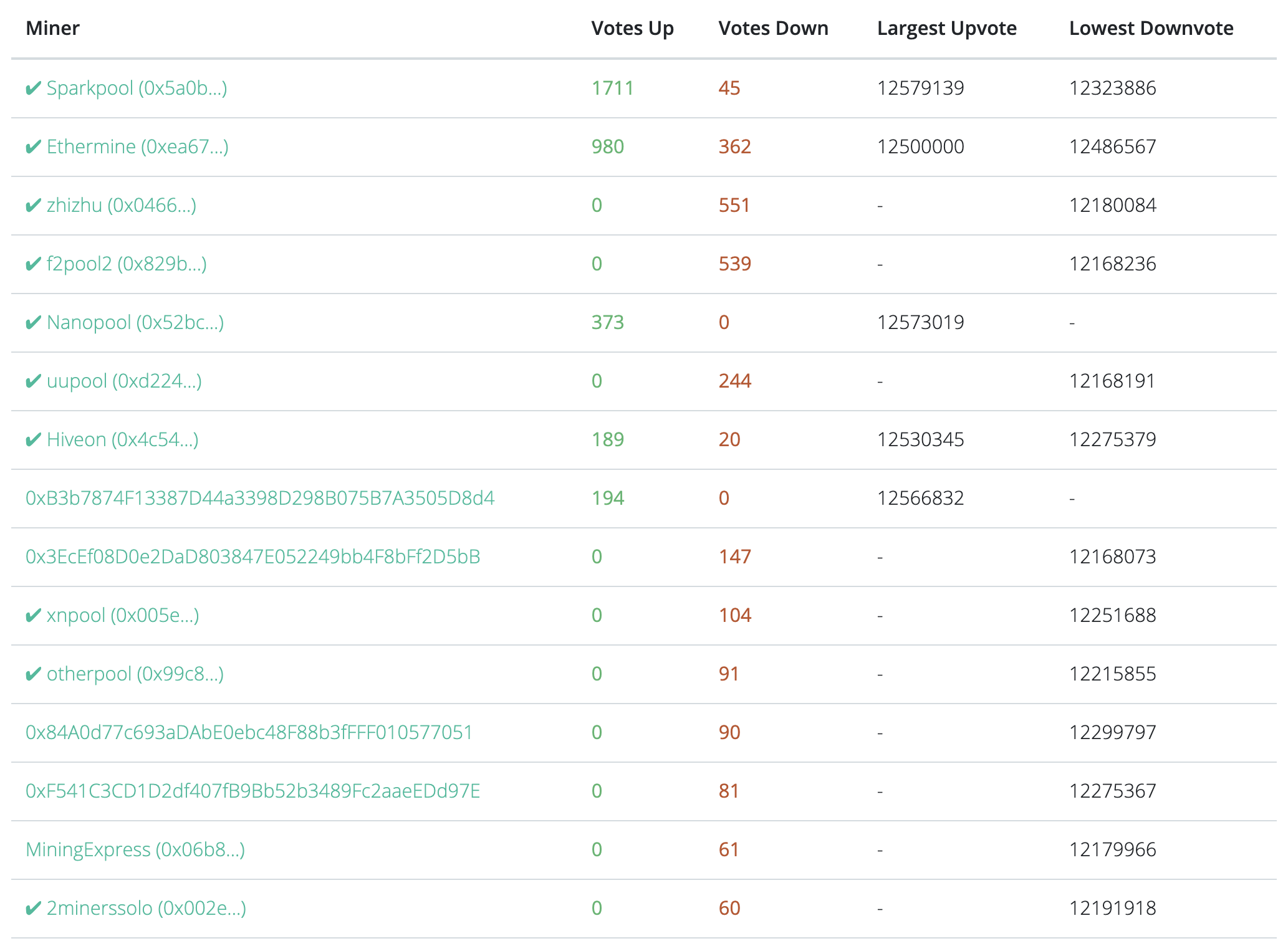Open the 2minerssolo (0x002e...) miner link
1288x941 pixels.
[x=147, y=909]
